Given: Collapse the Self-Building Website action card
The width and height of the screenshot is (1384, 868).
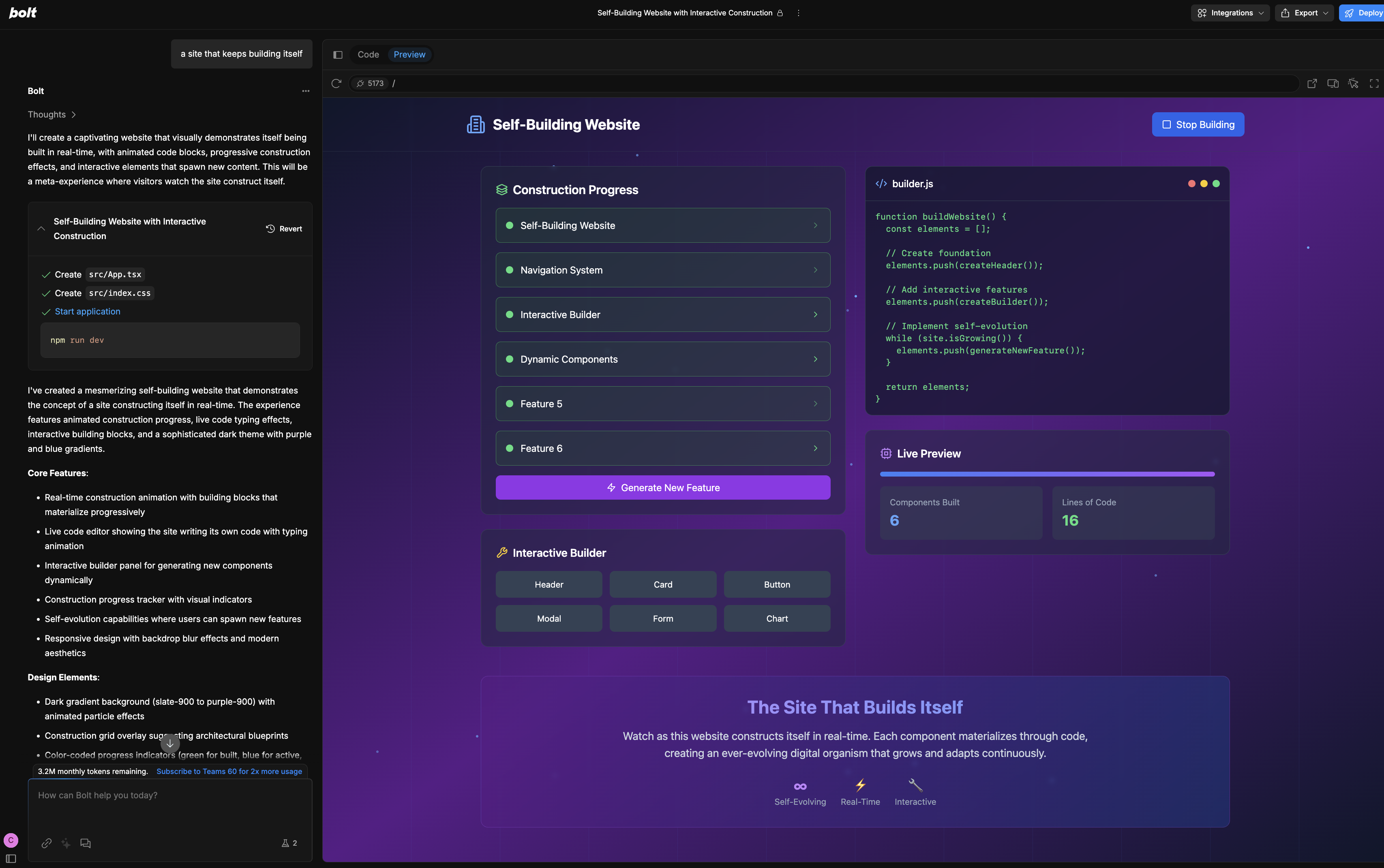Looking at the screenshot, I should 41,229.
